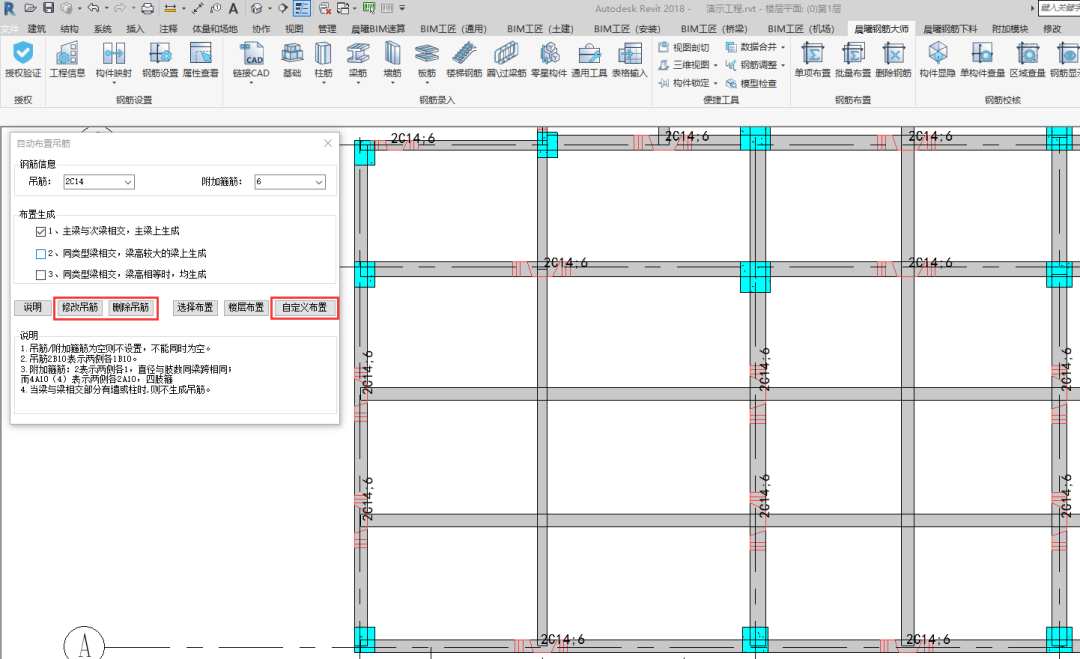Image resolution: width=1080 pixels, height=659 pixels.
Task: Expand the arrow under 链接CAD
Action: (251, 83)
